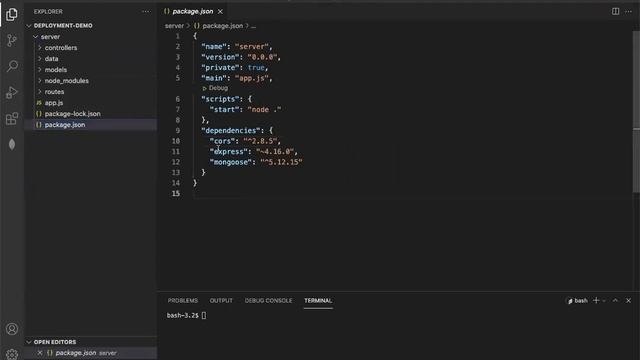Click the EXPLORER panel title

[x=48, y=12]
